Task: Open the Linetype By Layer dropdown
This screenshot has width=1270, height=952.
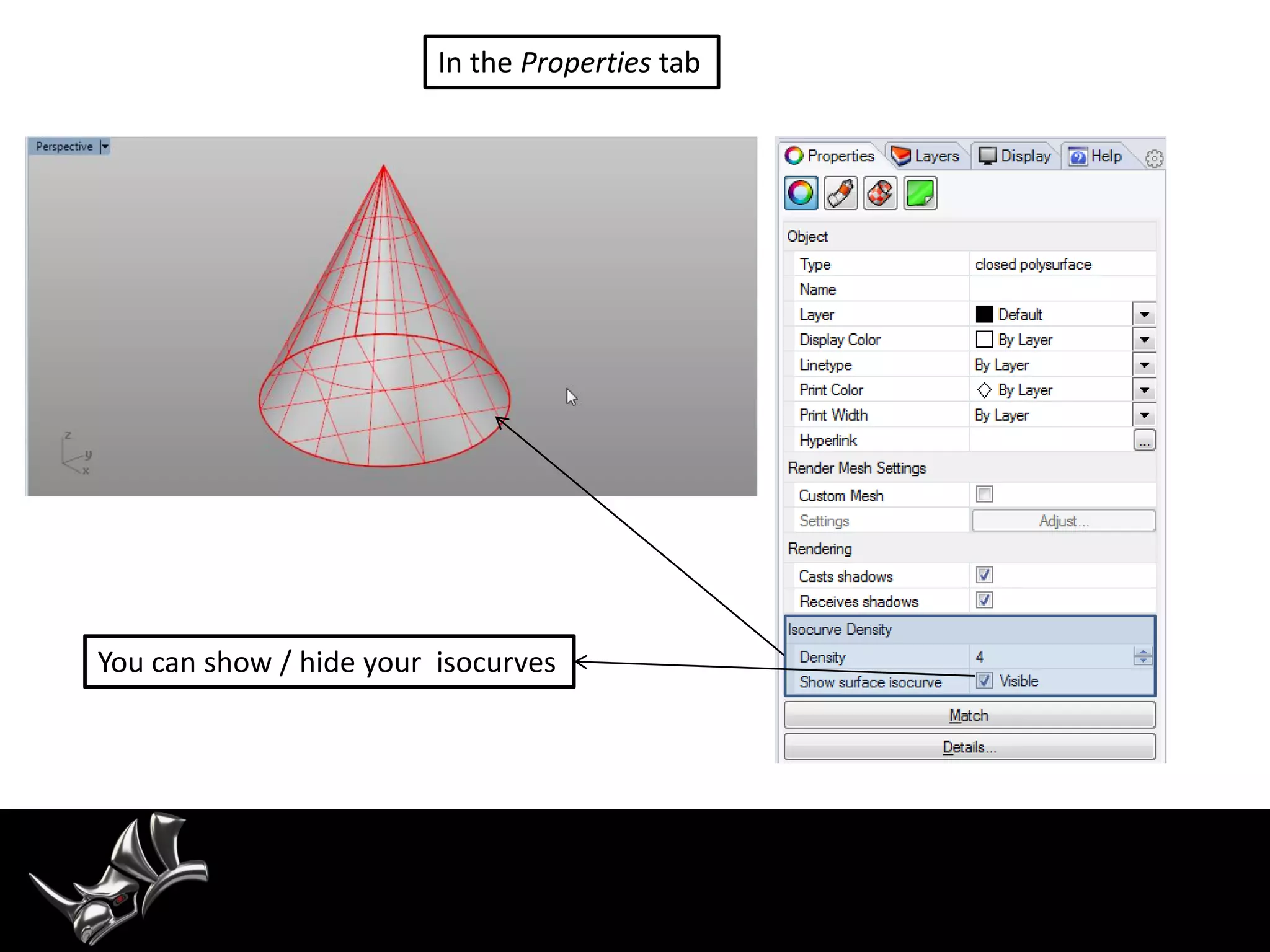Action: tap(1144, 365)
